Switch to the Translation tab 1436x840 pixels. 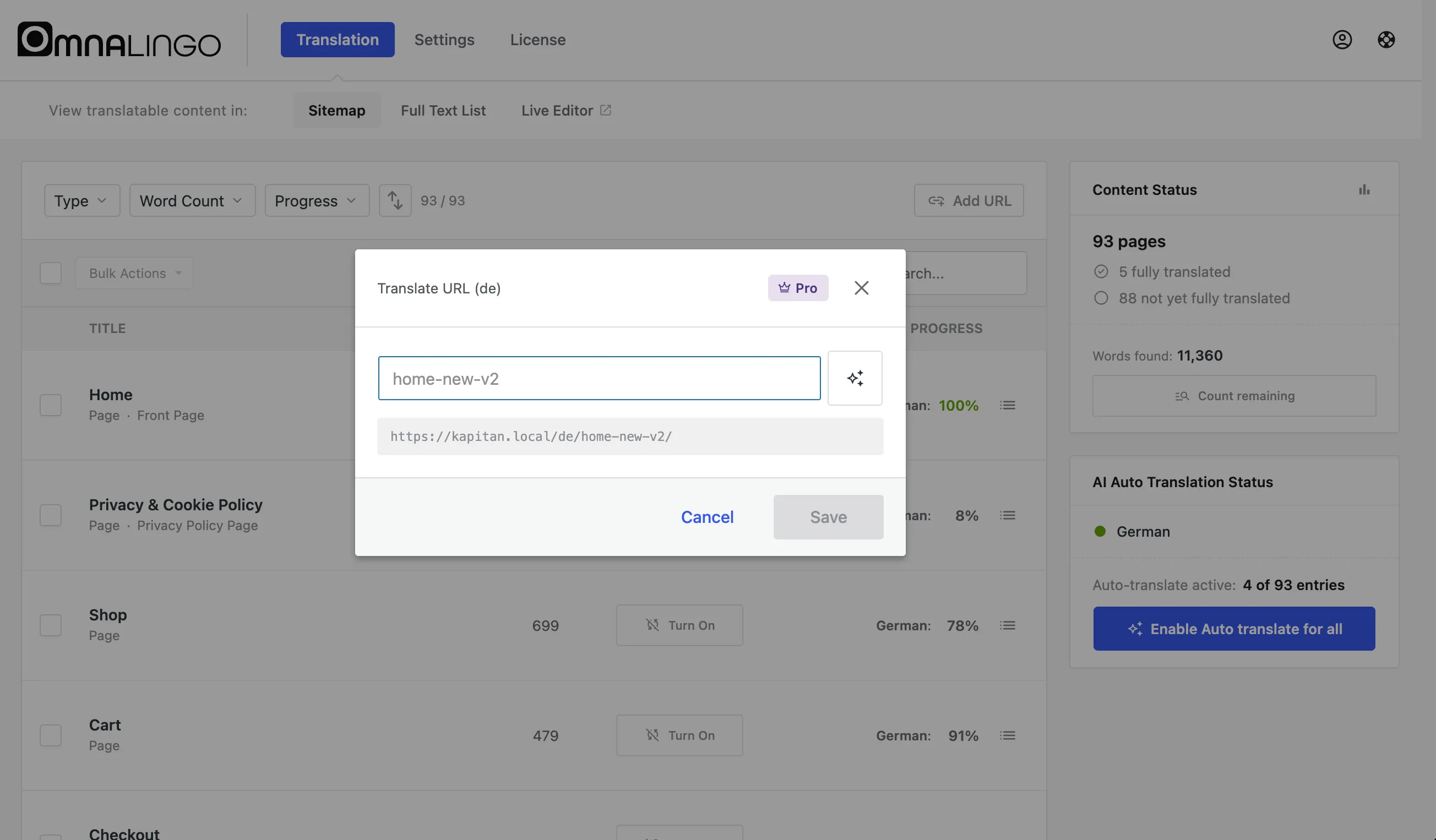pyautogui.click(x=338, y=39)
